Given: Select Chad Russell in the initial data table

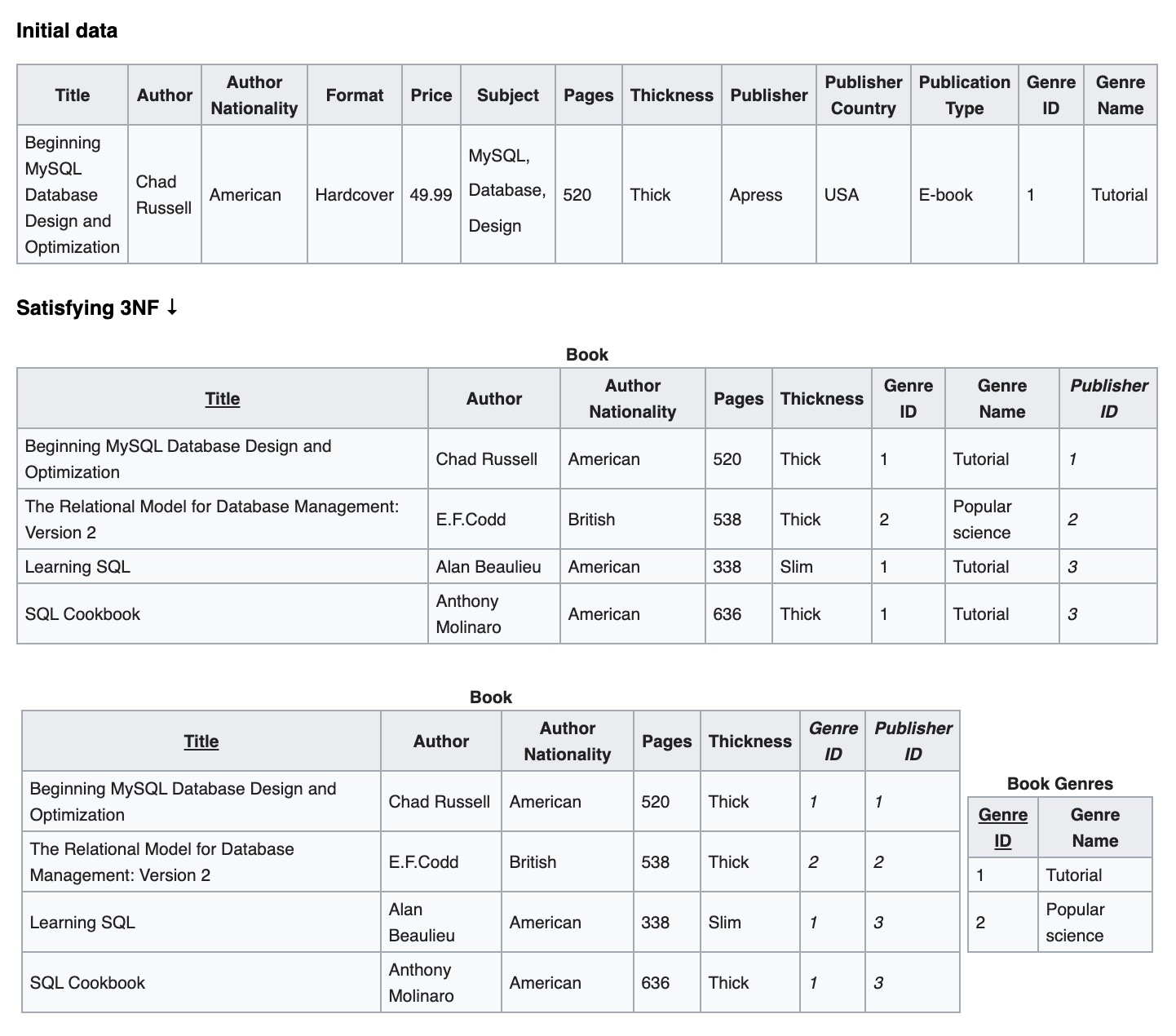Looking at the screenshot, I should [163, 195].
